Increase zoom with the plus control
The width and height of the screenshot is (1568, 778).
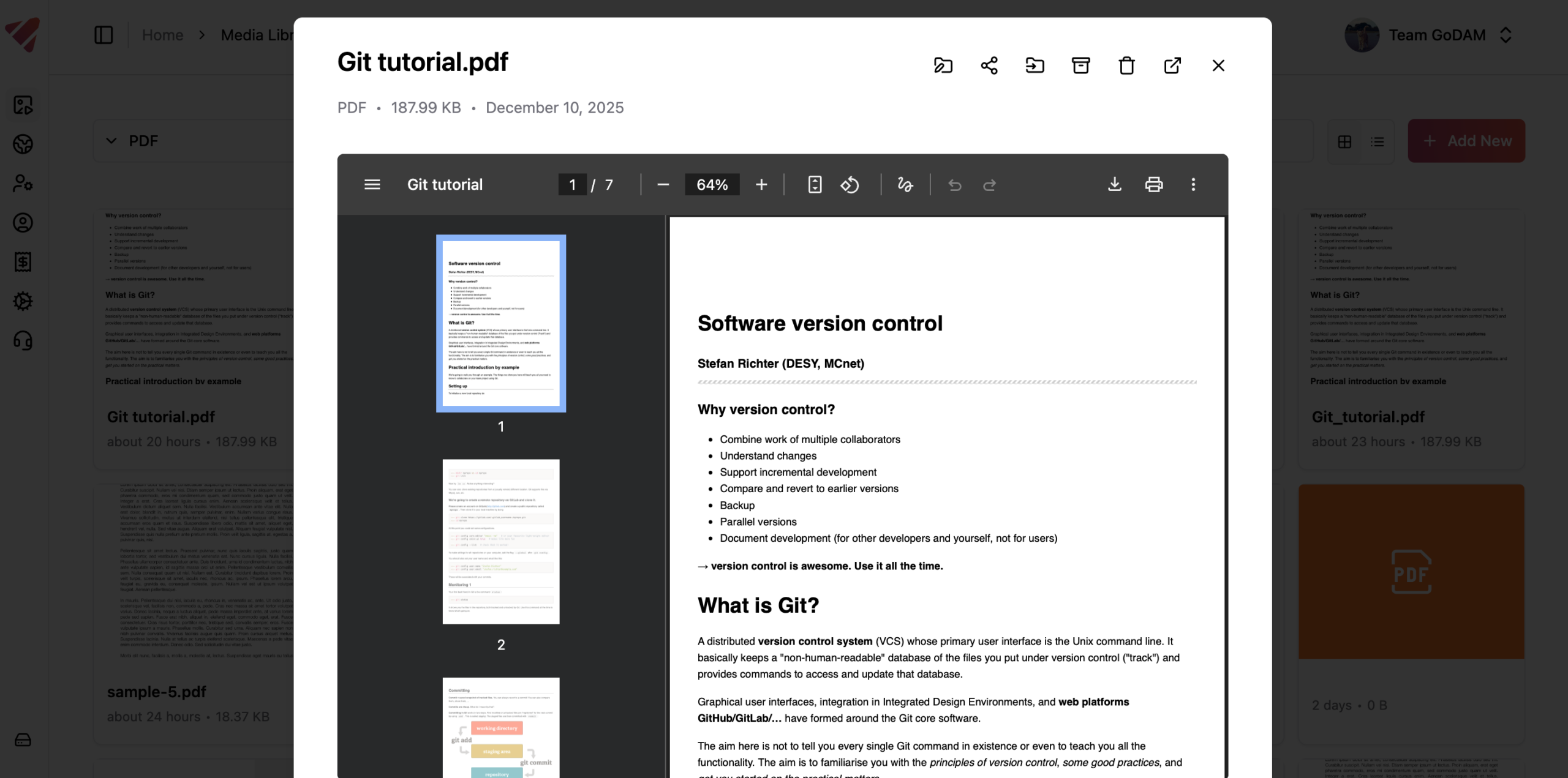point(761,184)
